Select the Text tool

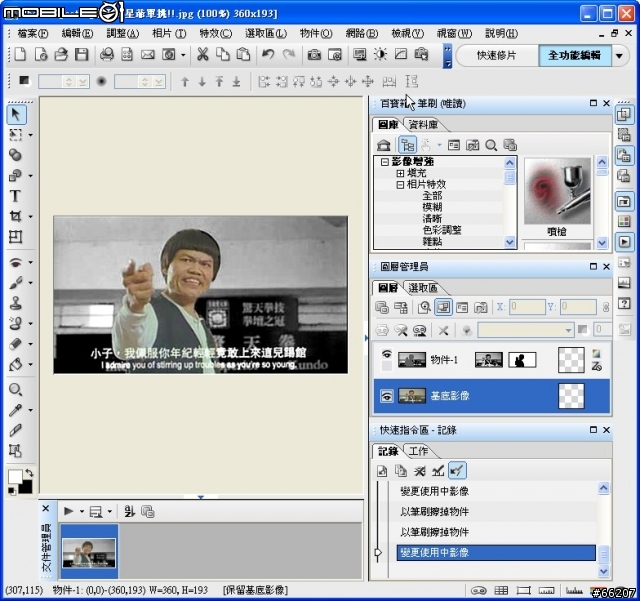tap(15, 196)
